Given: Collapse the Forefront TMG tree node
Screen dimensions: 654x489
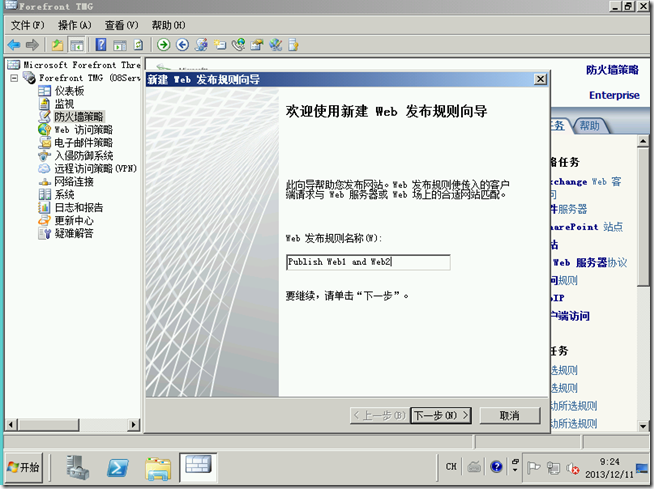Looking at the screenshot, I should click(x=14, y=78).
